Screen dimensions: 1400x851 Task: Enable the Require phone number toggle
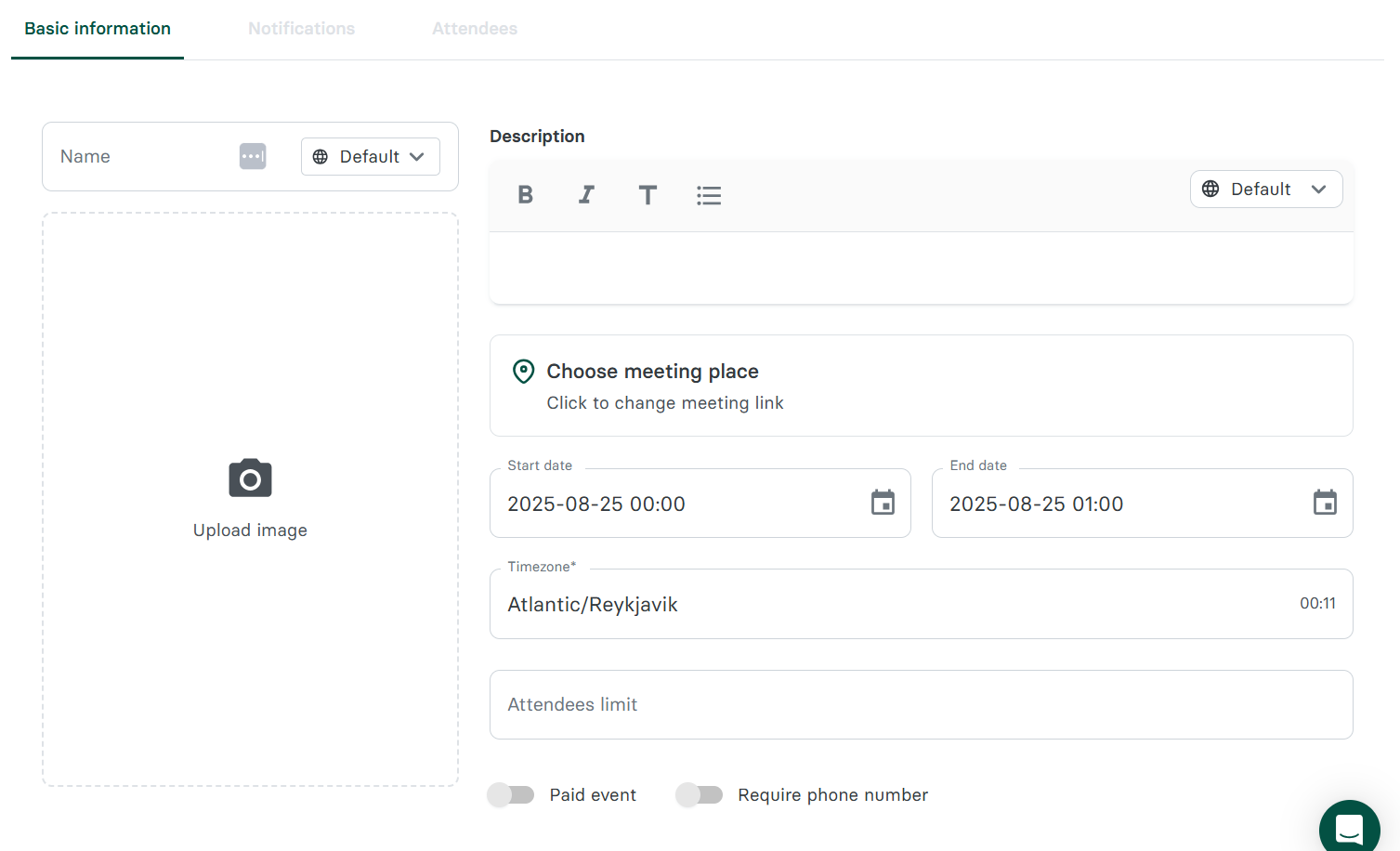click(700, 794)
